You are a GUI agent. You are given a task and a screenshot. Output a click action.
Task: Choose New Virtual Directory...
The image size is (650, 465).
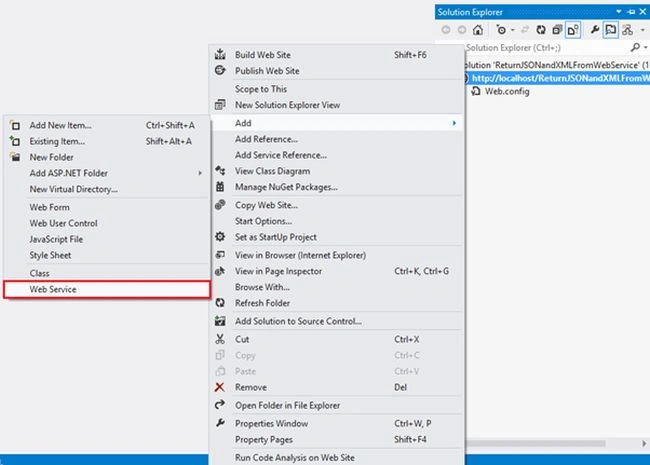[x=107, y=189]
